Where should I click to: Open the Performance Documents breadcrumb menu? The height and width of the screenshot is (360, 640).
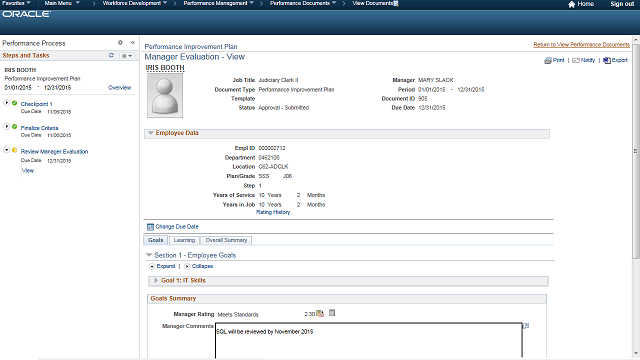pos(303,3)
